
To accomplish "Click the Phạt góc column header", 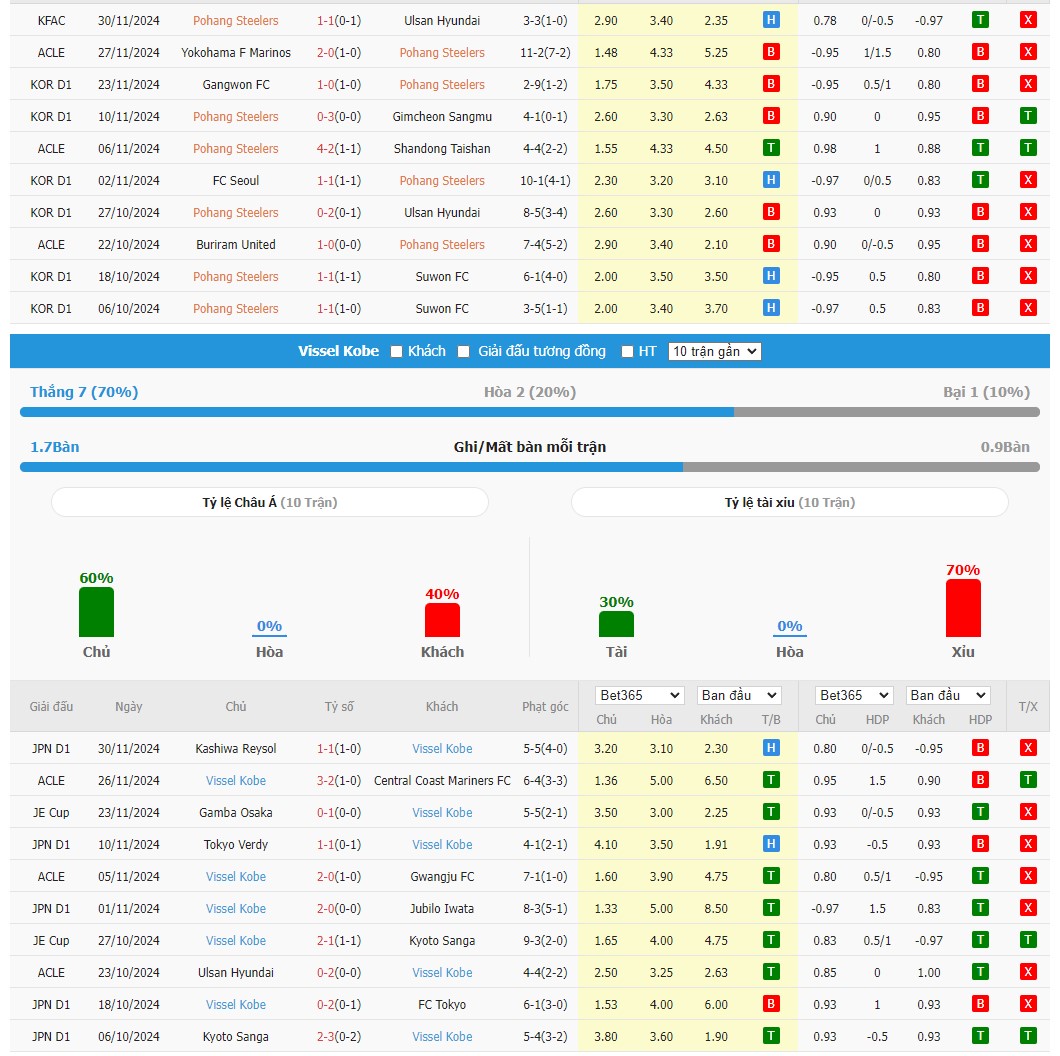I will click(545, 706).
